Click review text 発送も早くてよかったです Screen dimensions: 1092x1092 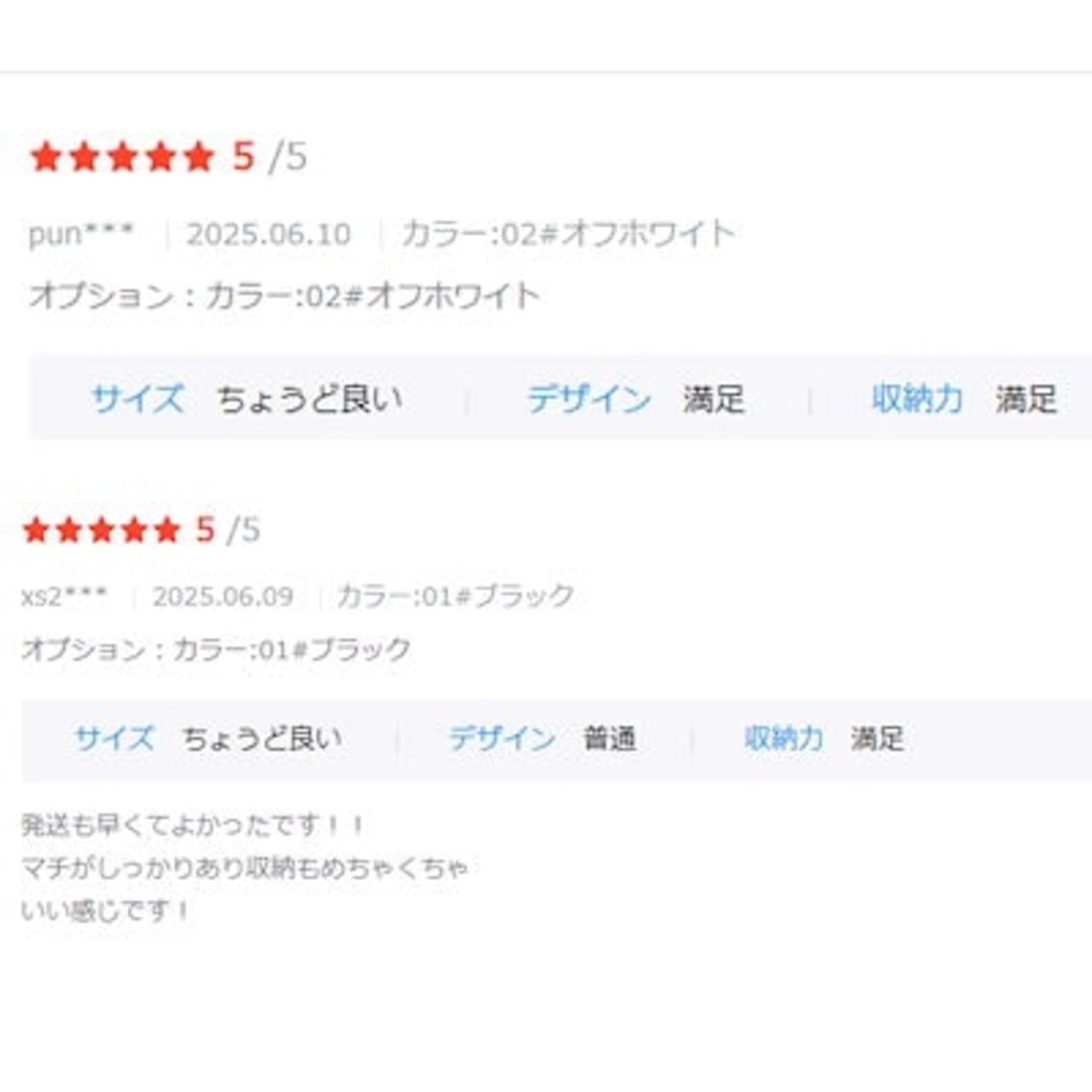[194, 826]
